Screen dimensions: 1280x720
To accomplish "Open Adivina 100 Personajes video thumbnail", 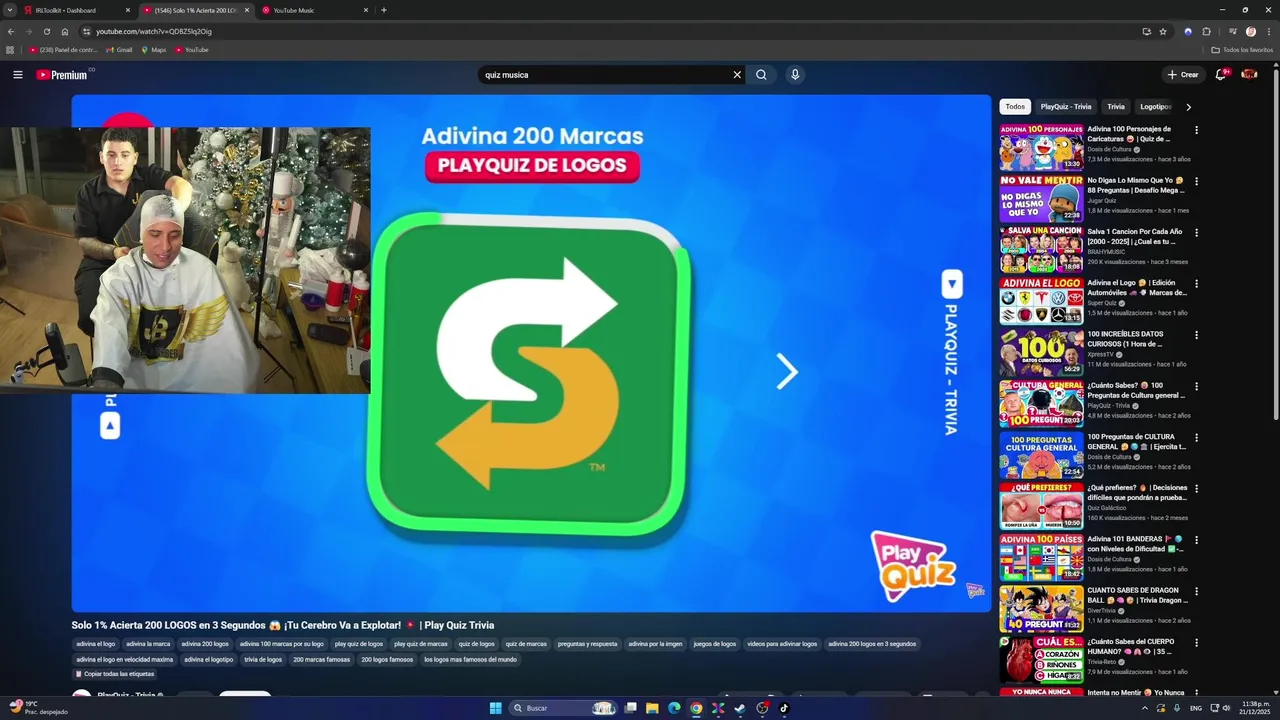I will point(1041,146).
